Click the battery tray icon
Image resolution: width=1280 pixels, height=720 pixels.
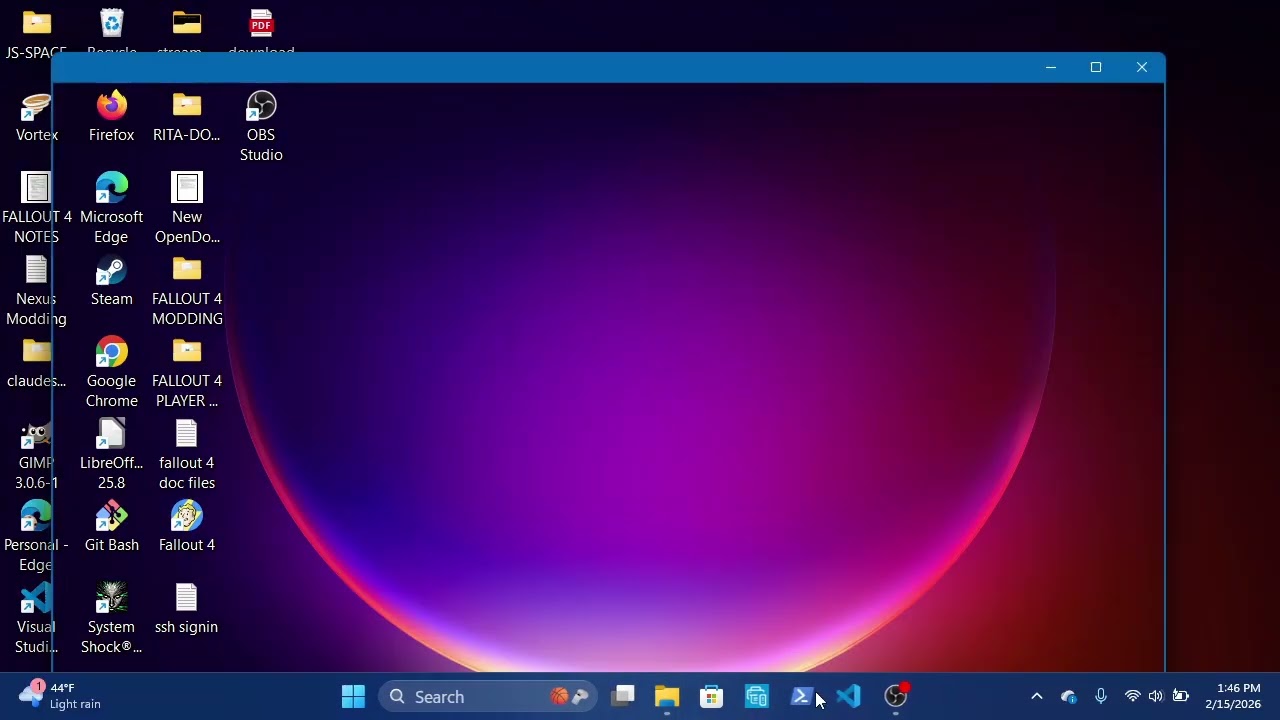pos(1181,697)
